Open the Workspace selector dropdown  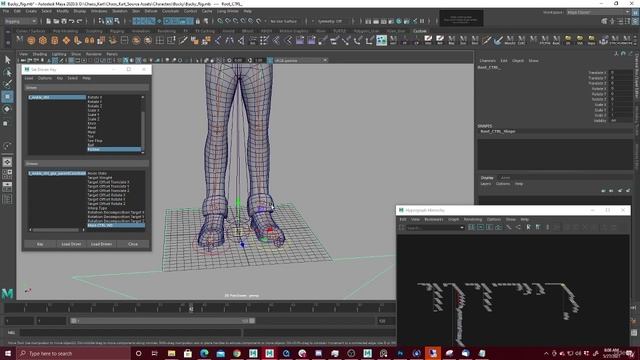[598, 12]
